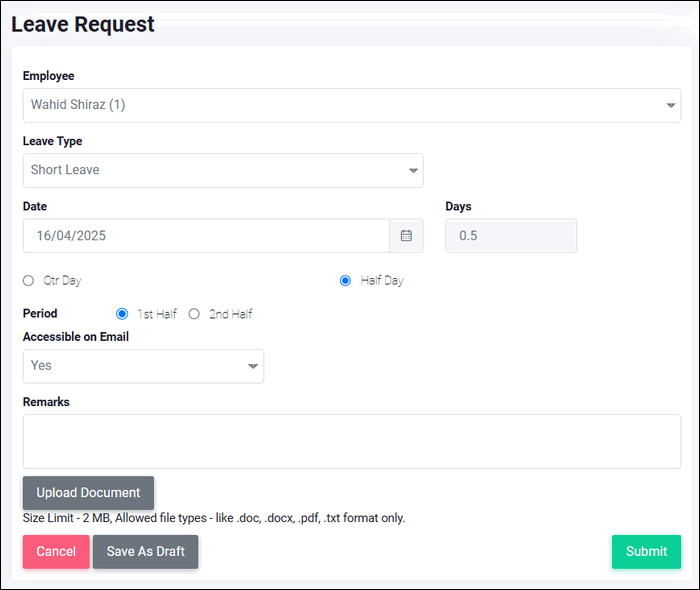
Task: Expand the Leave Type dropdown arrow
Action: pyautogui.click(x=413, y=170)
